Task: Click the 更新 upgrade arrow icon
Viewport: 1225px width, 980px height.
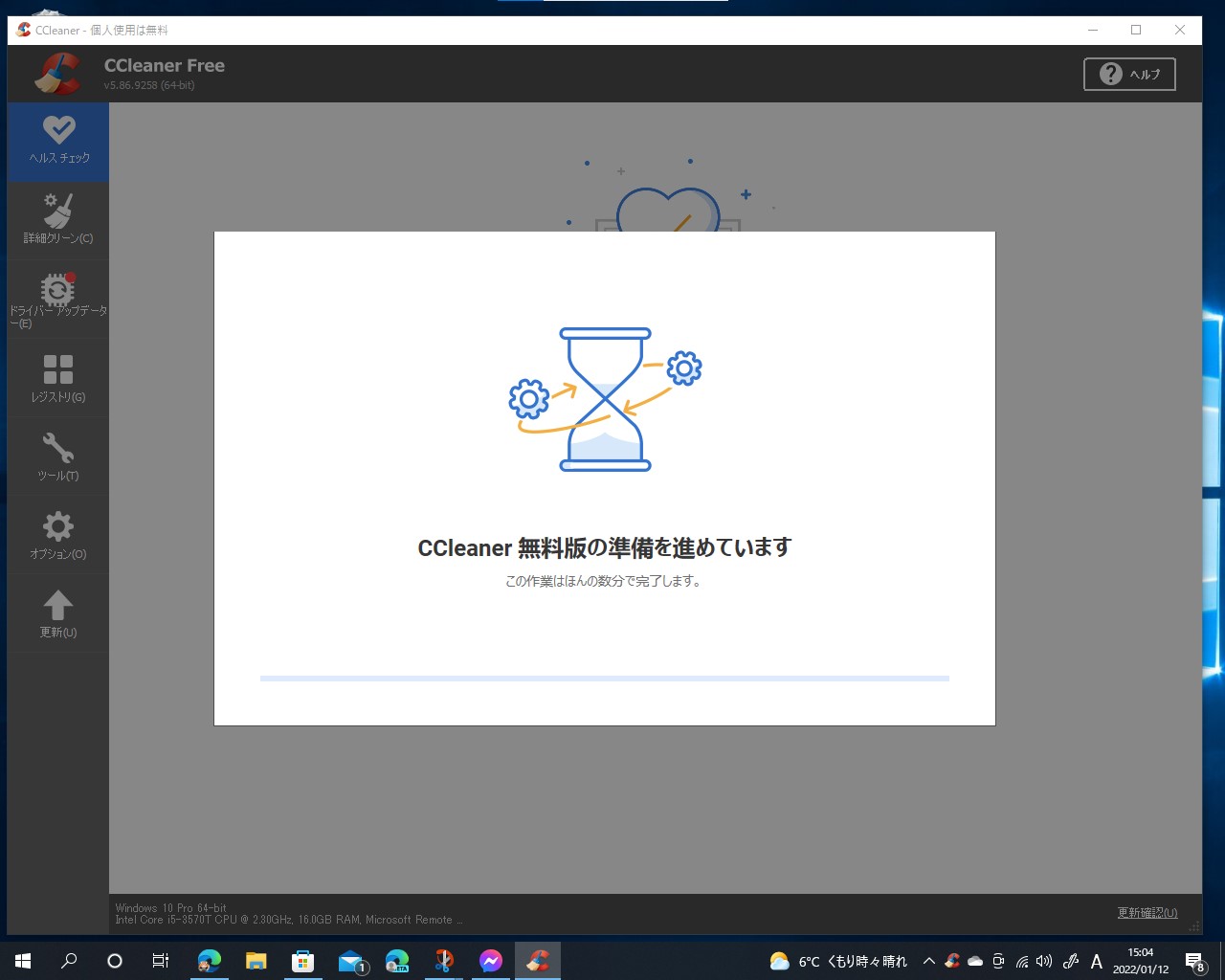Action: pyautogui.click(x=58, y=612)
